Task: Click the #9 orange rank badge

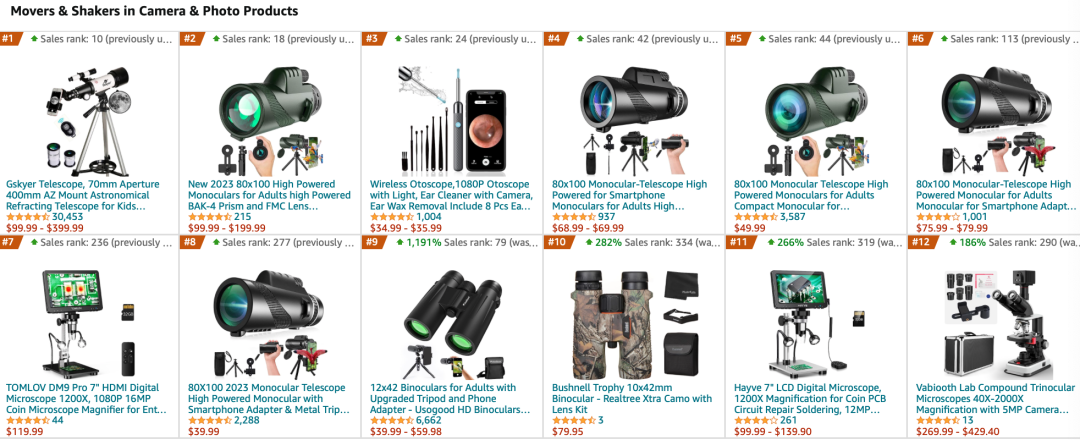Action: (x=372, y=242)
